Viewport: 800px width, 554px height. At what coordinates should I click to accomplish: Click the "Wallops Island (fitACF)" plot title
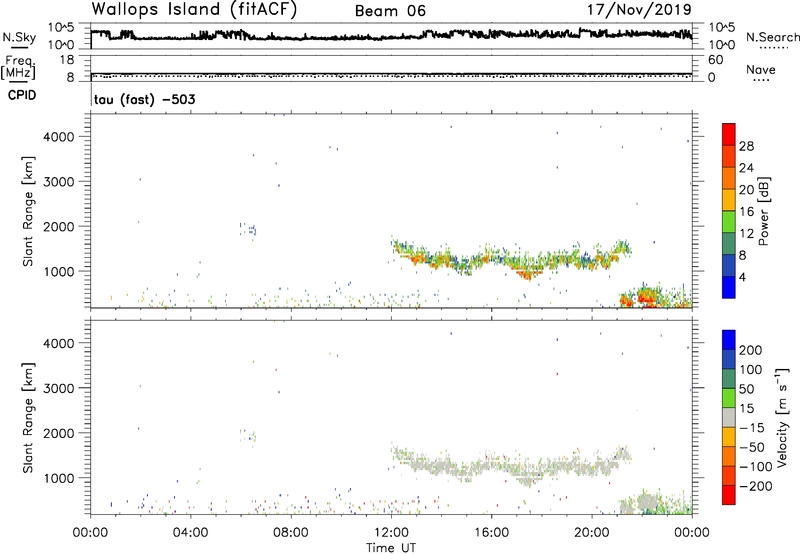point(194,10)
